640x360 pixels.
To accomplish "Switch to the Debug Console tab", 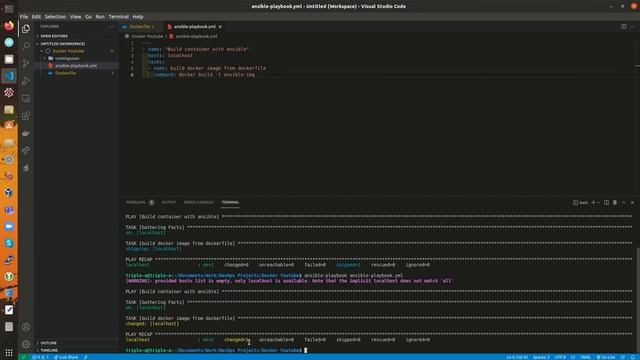I will [198, 202].
